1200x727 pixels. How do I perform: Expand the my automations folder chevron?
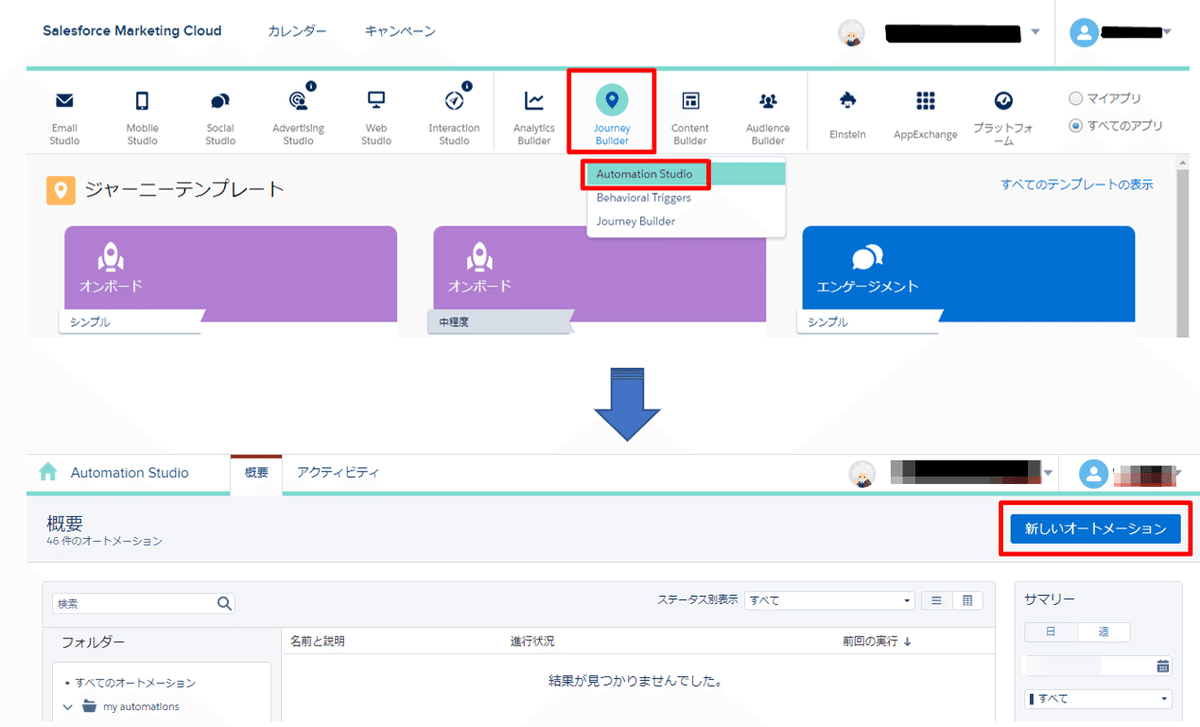[x=67, y=706]
